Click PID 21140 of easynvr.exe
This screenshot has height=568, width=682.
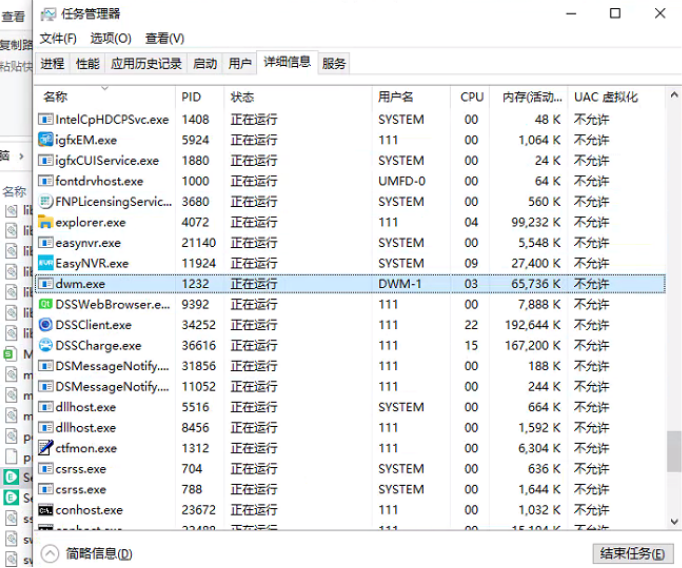[198, 243]
